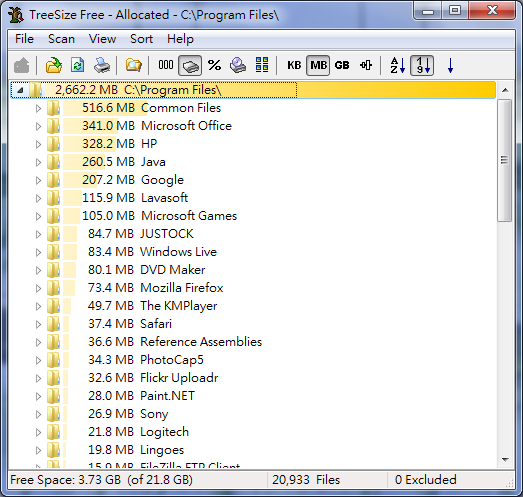This screenshot has width=523, height=497.
Task: Collapse the C:\Program Files\ root node
Action: 20,90
